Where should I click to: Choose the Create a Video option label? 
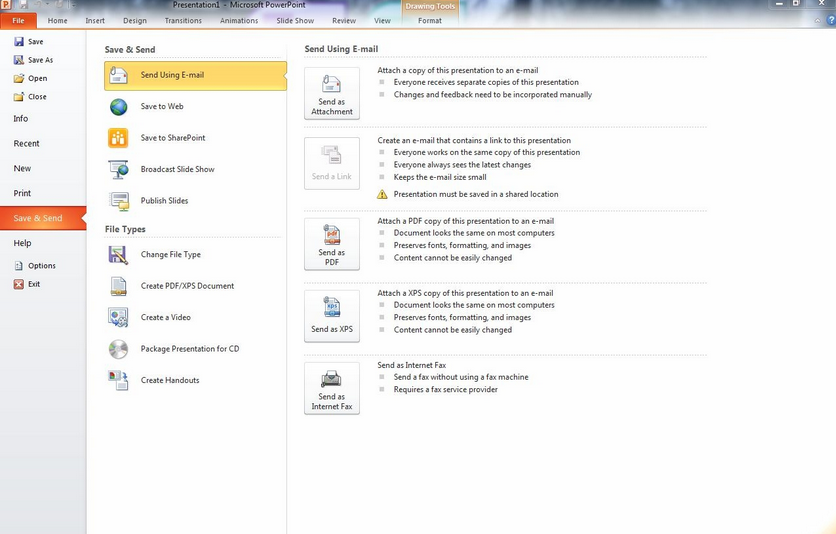(166, 318)
